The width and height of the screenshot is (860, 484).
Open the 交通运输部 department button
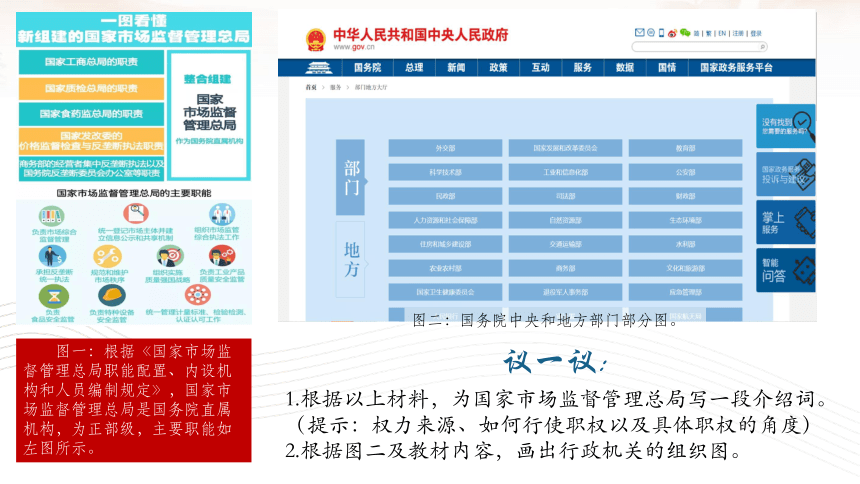pos(565,244)
